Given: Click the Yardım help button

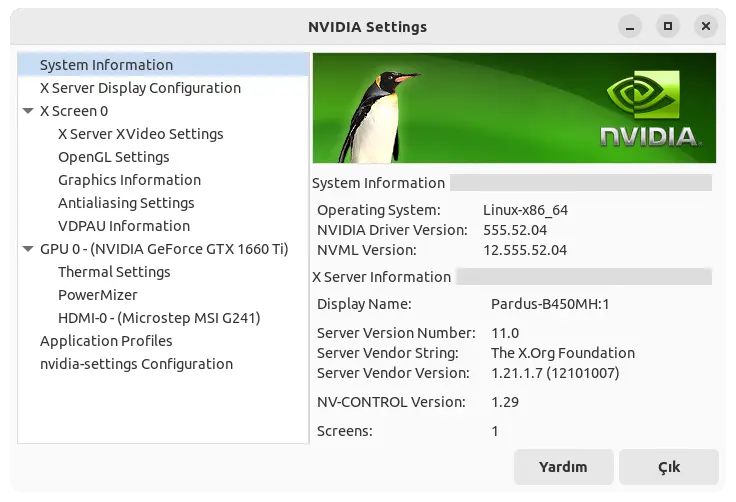Looking at the screenshot, I should pyautogui.click(x=563, y=467).
